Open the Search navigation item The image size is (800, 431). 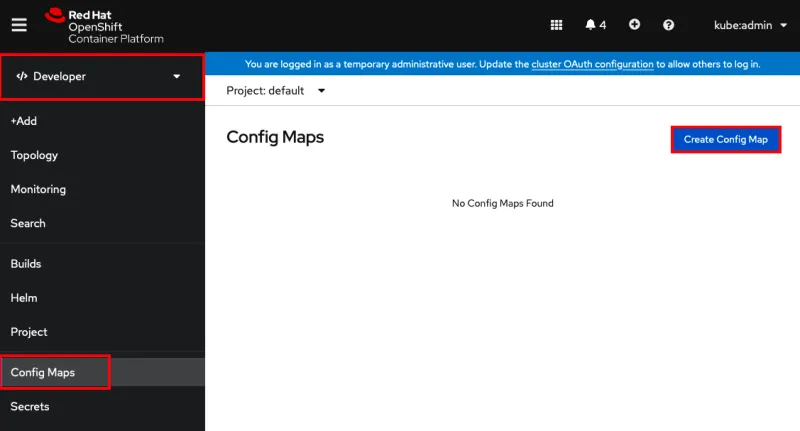point(28,223)
